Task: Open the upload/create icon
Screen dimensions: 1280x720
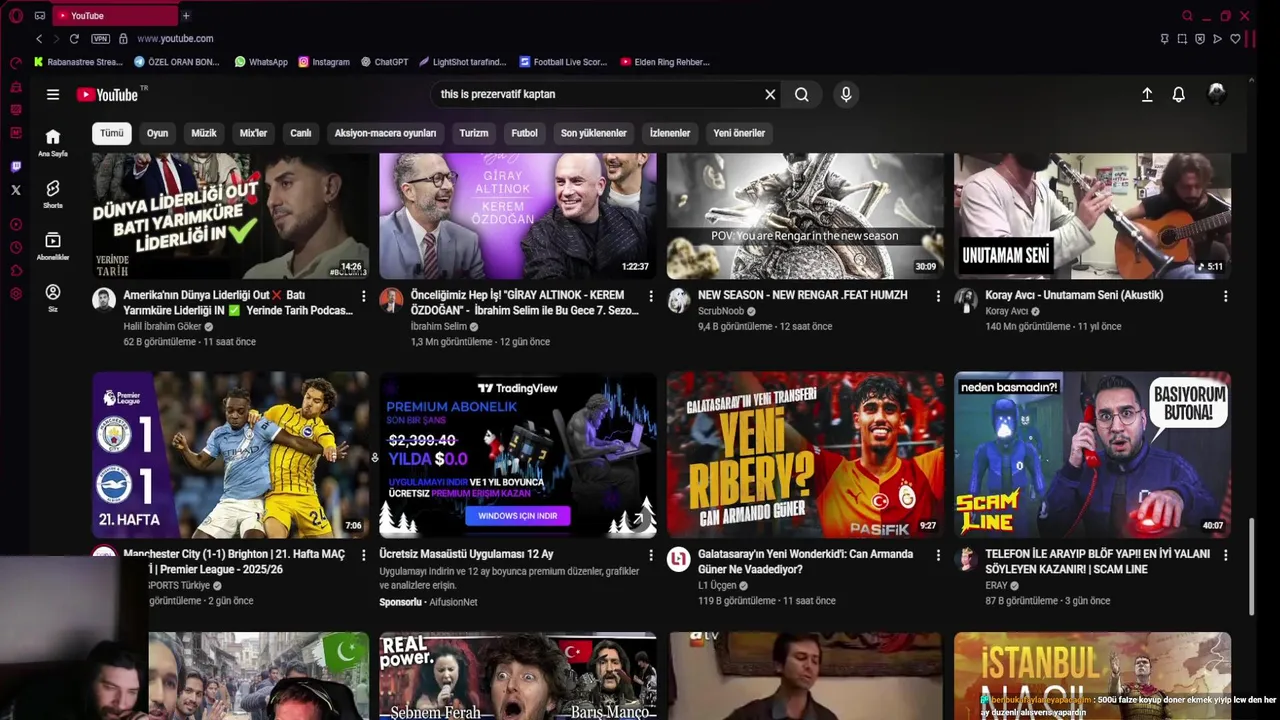Action: (1147, 94)
